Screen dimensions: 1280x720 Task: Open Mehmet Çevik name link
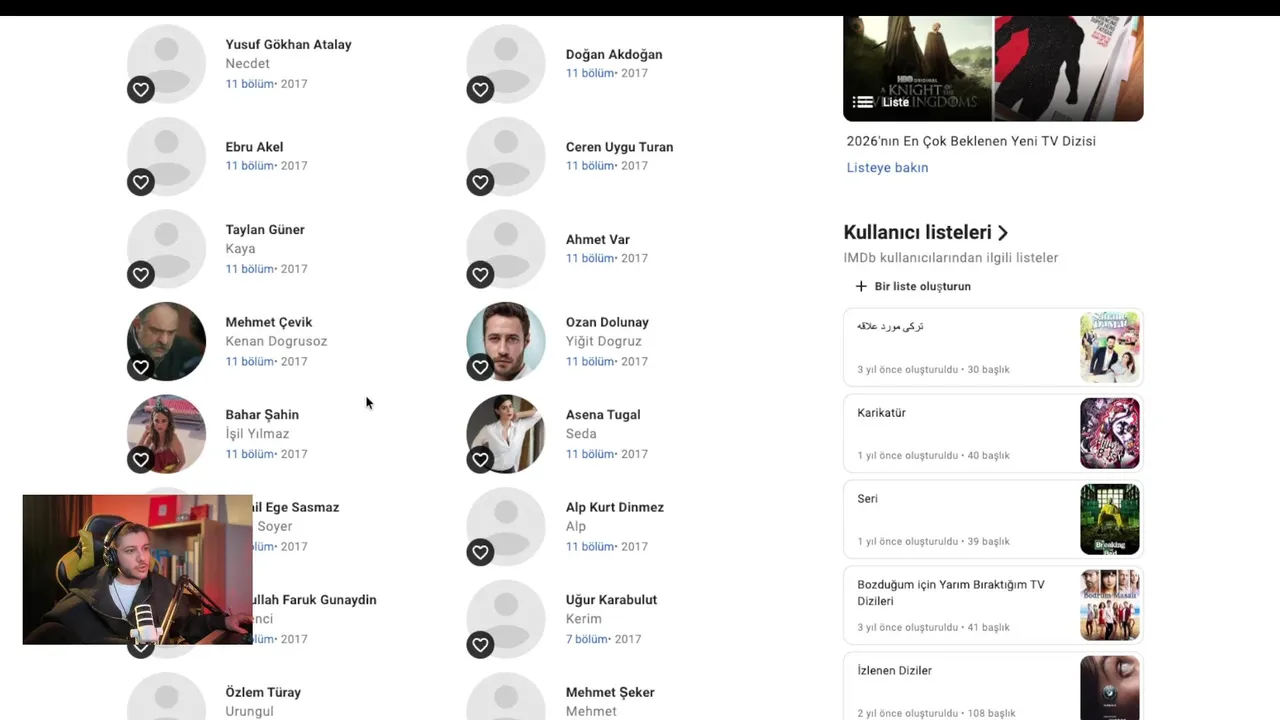[269, 322]
